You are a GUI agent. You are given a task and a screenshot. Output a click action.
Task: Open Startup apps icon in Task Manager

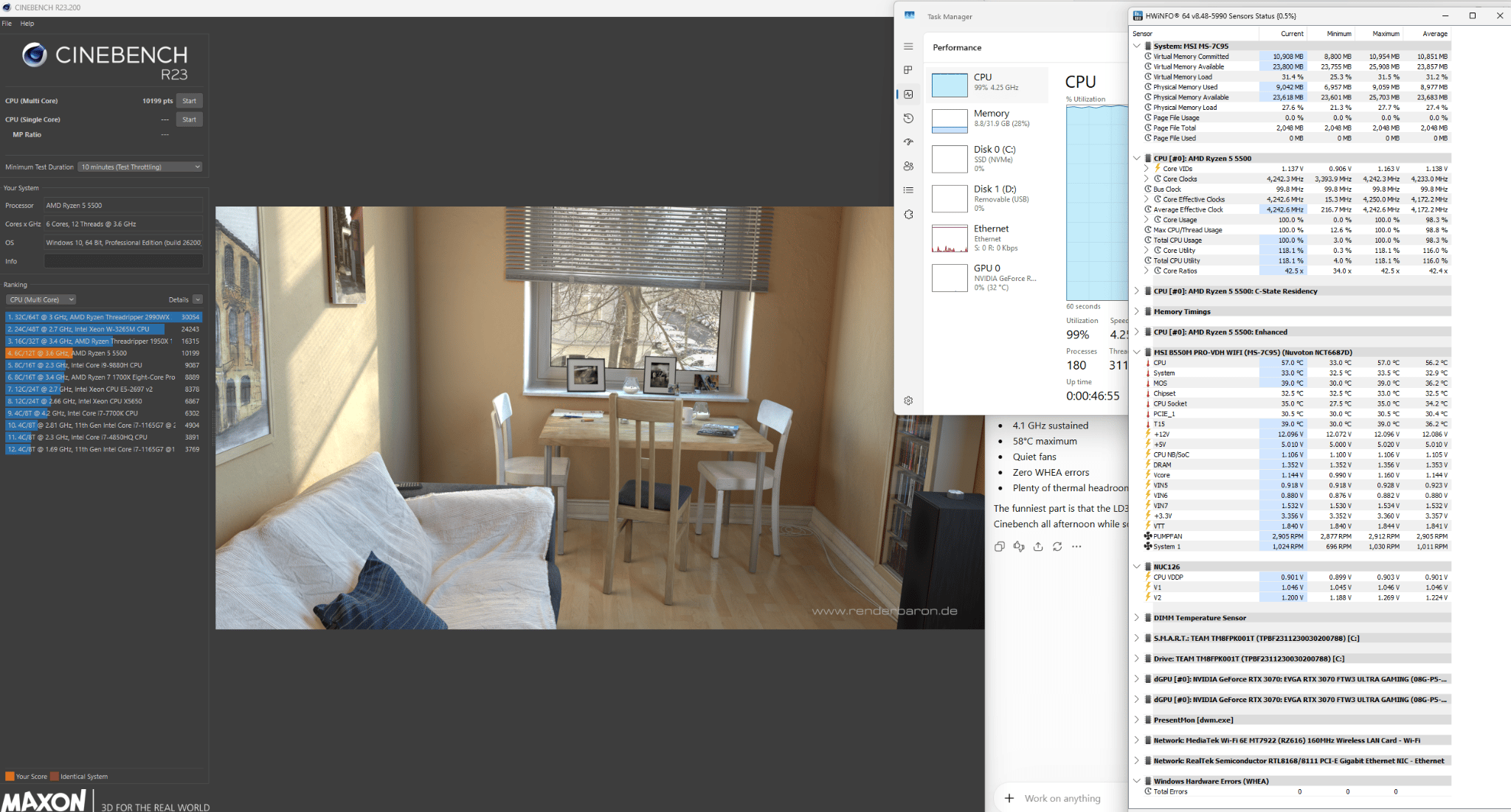coord(908,142)
